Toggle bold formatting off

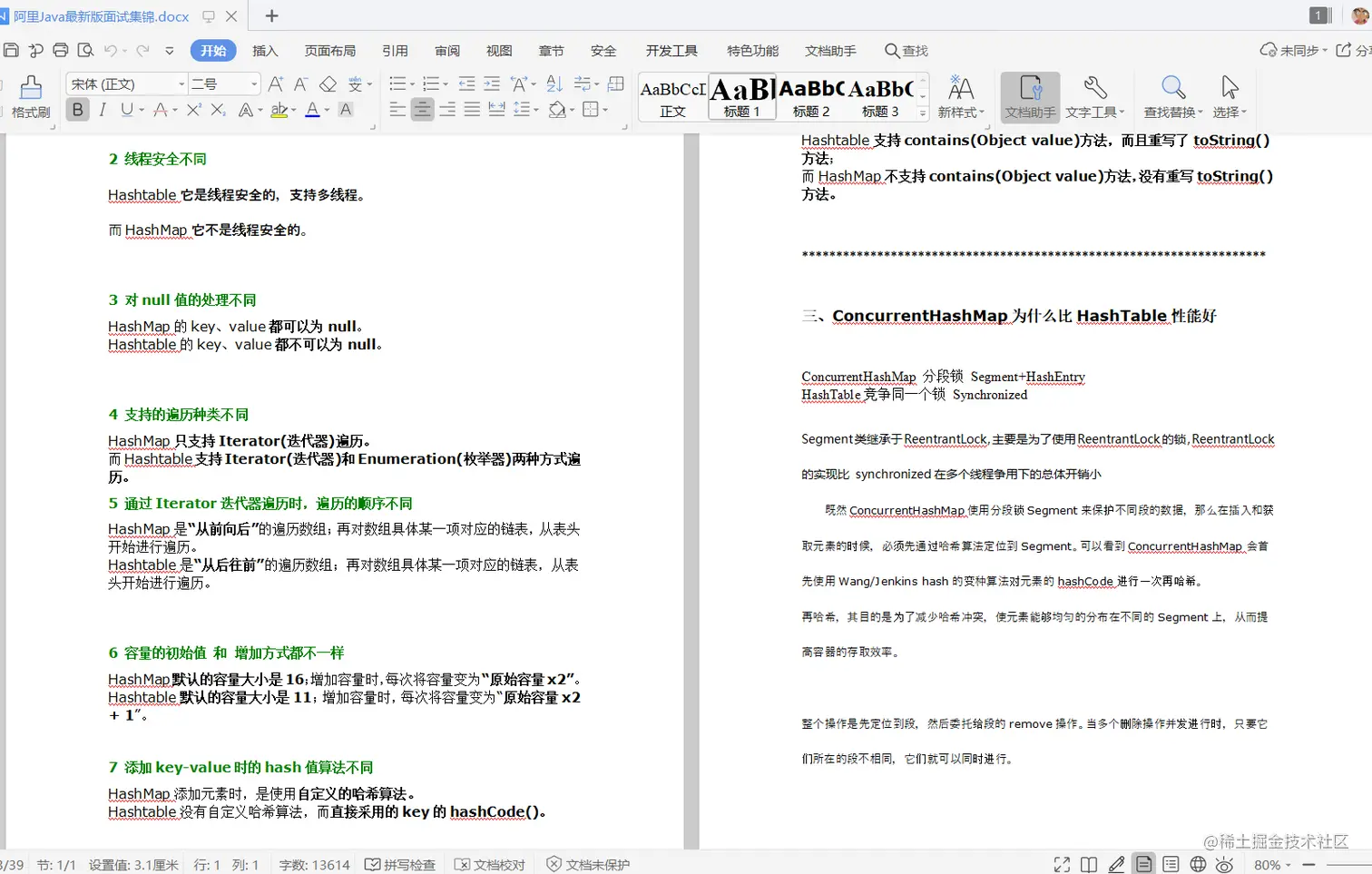(77, 110)
